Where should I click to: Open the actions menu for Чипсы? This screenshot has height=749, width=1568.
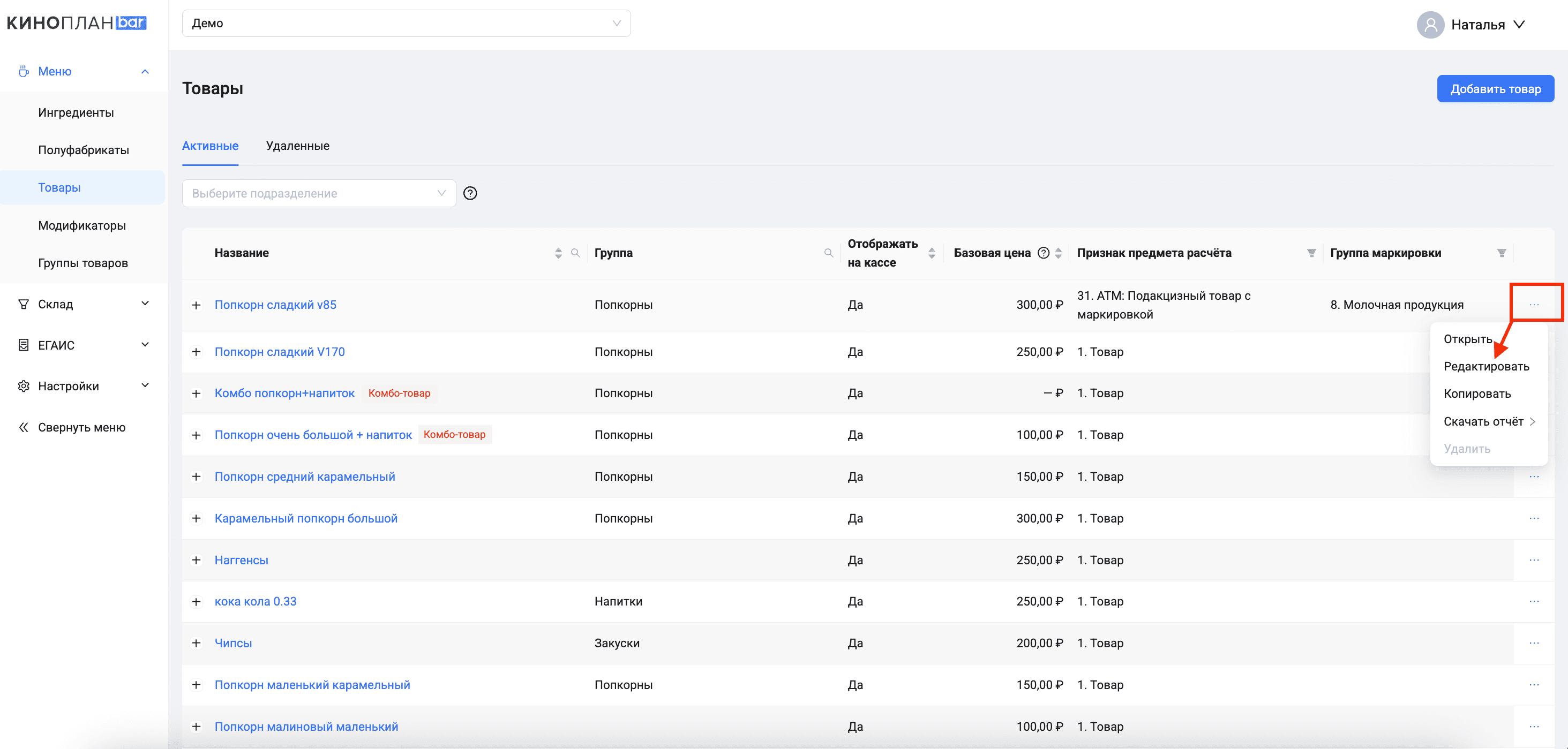tap(1534, 643)
